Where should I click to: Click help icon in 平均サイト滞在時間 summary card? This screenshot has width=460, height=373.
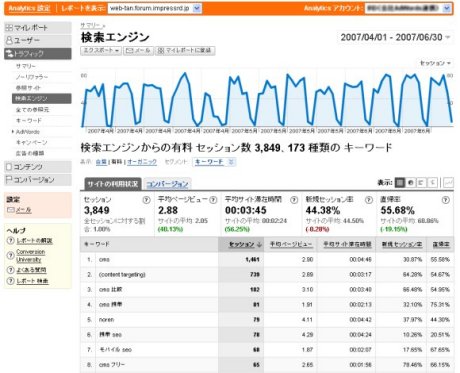(294, 200)
